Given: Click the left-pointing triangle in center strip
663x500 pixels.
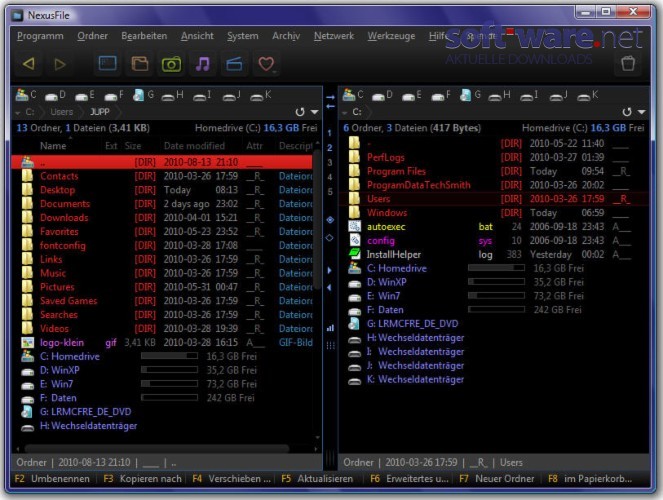Looking at the screenshot, I should pyautogui.click(x=329, y=288).
